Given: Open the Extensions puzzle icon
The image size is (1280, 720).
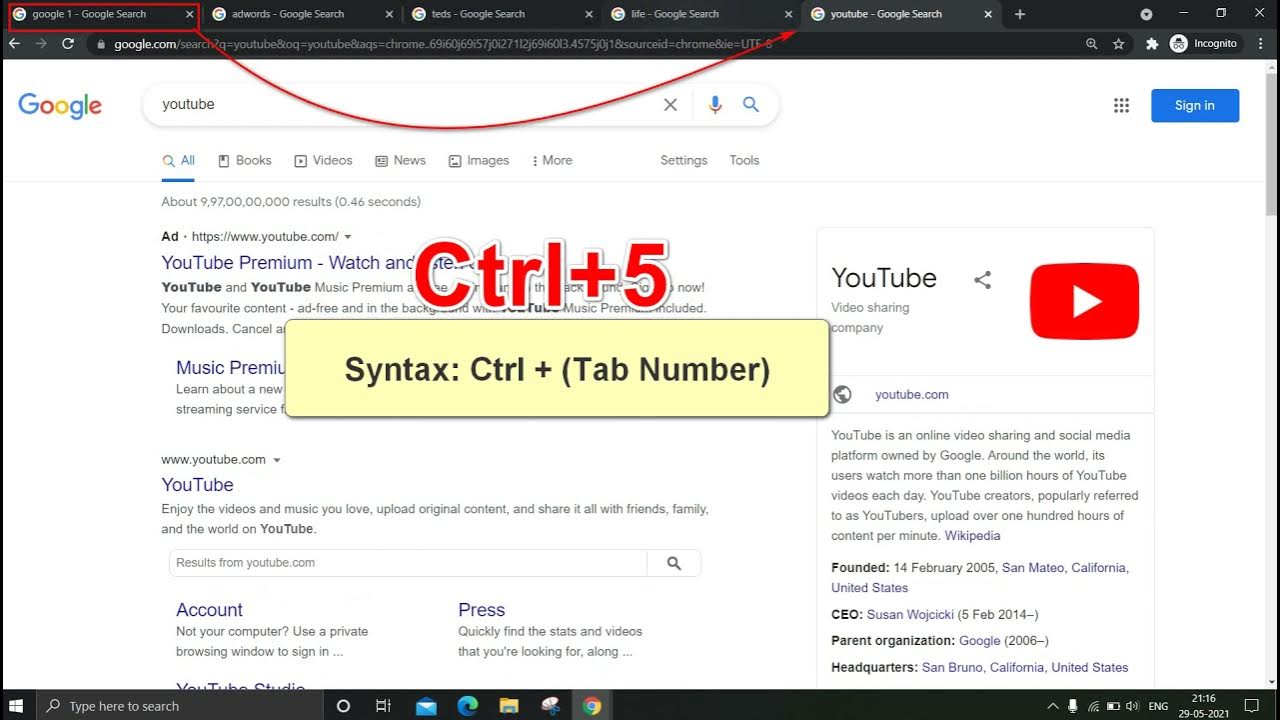Looking at the screenshot, I should [1152, 44].
